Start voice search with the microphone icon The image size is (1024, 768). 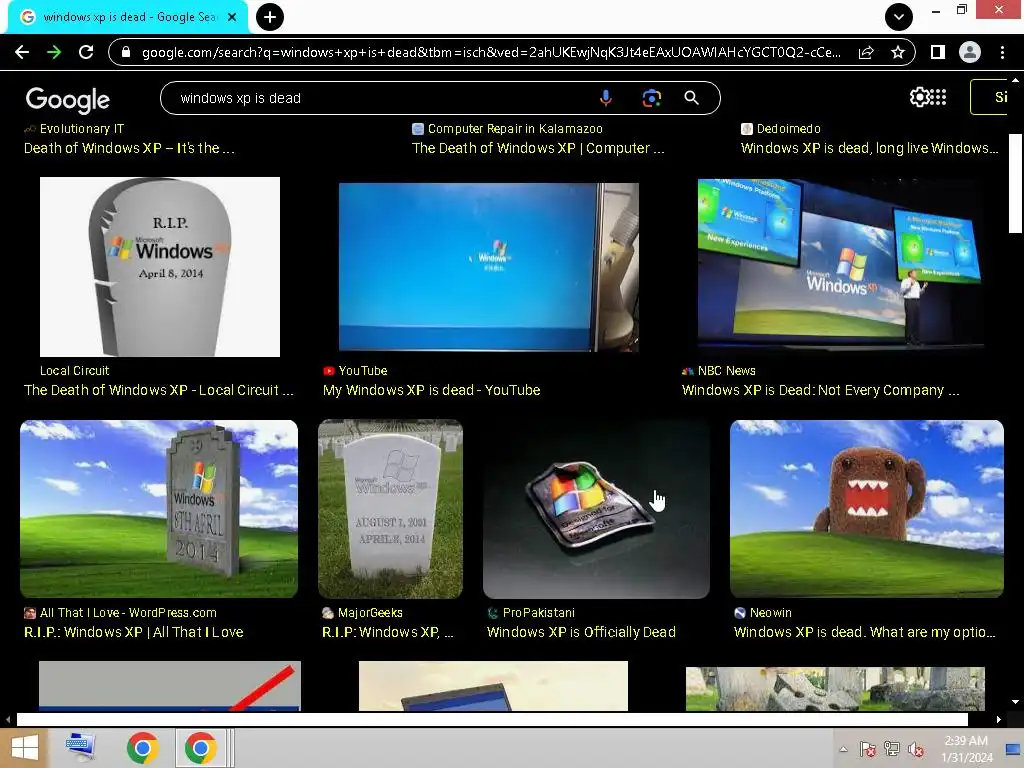coord(605,98)
